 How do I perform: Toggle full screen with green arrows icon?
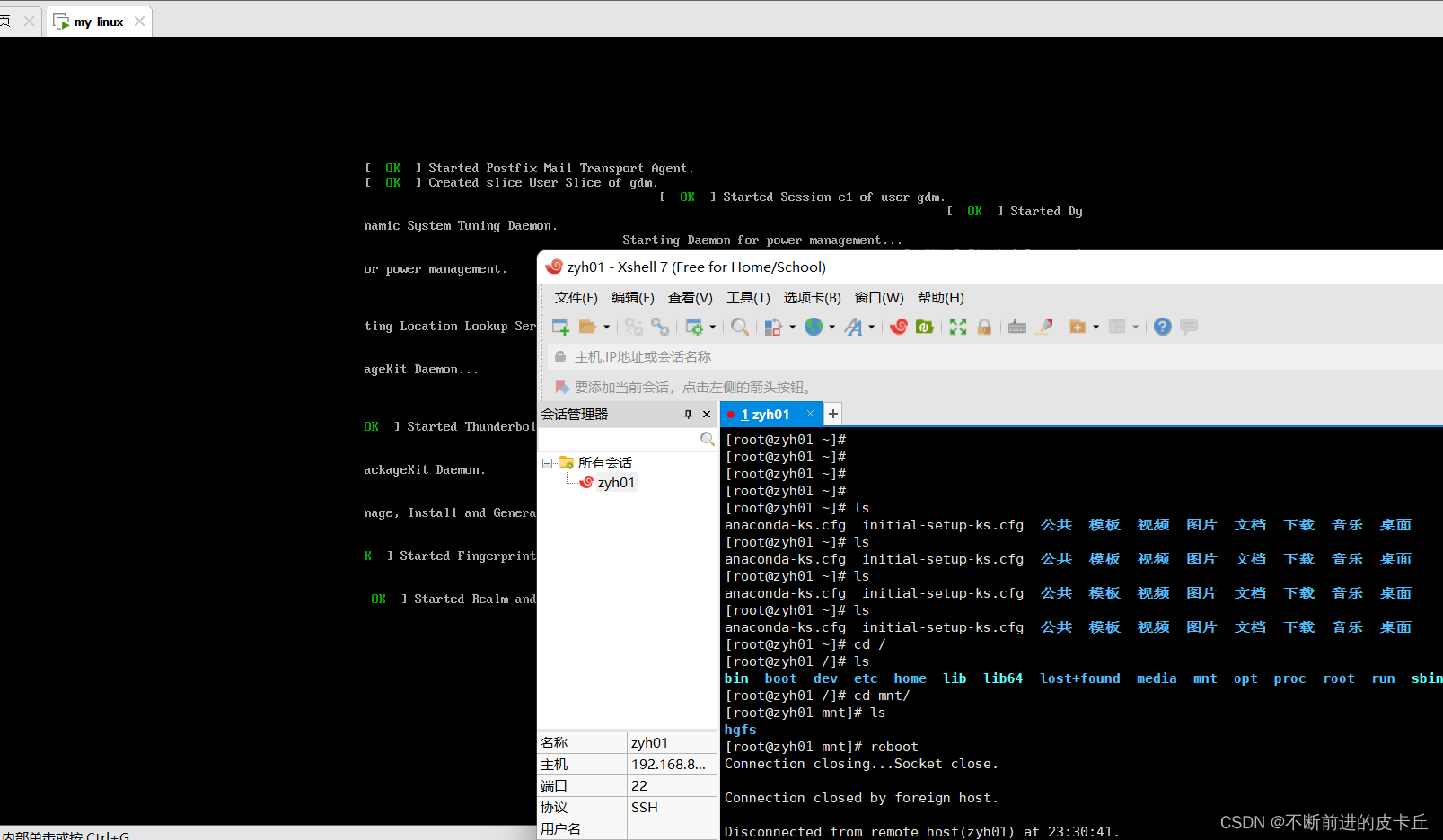pyautogui.click(x=958, y=327)
